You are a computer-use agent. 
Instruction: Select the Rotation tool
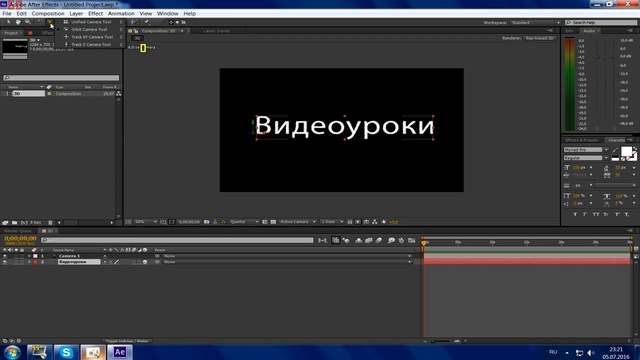click(x=40, y=22)
